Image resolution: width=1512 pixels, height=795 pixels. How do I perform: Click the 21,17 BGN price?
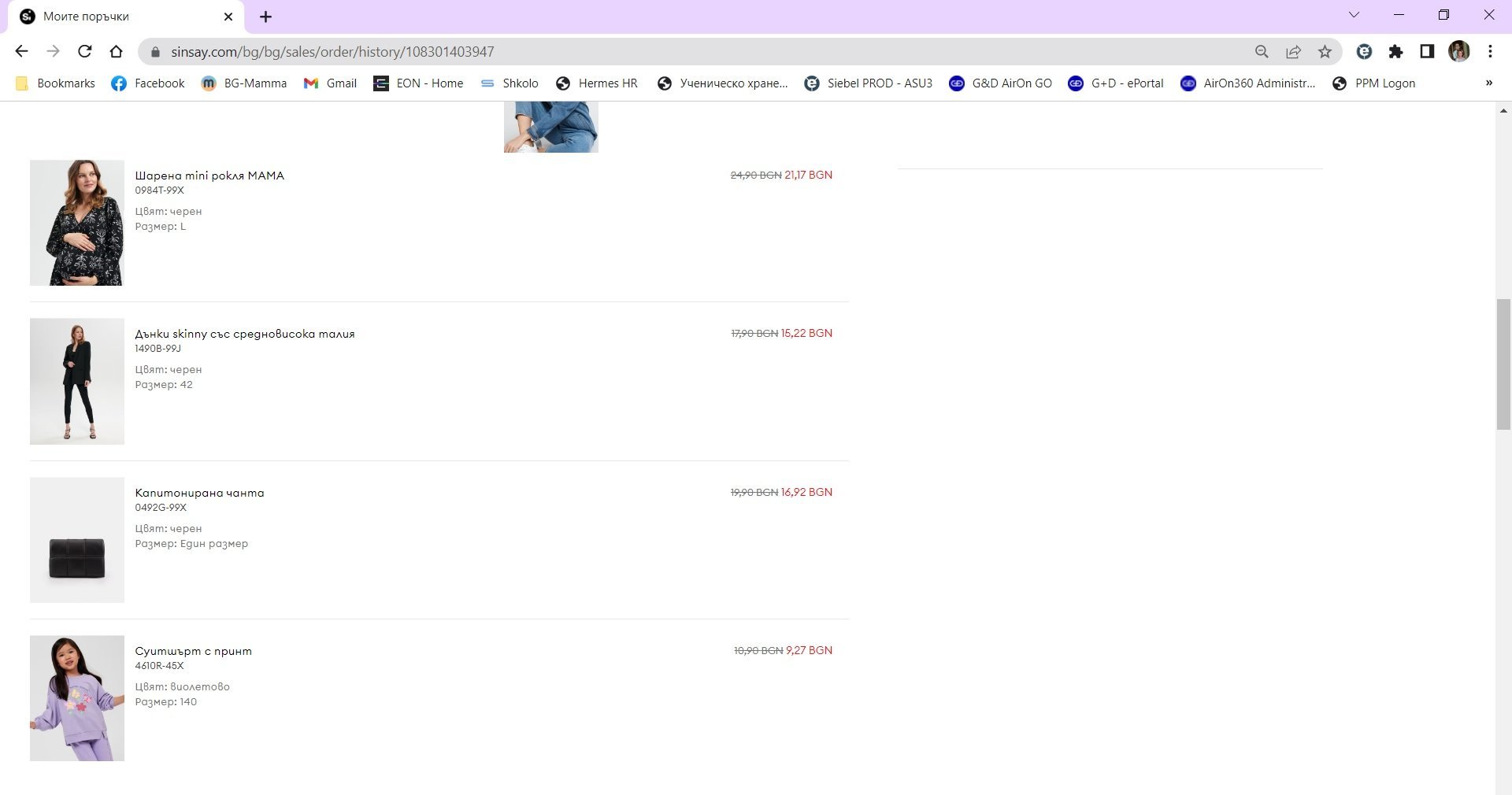click(x=809, y=175)
